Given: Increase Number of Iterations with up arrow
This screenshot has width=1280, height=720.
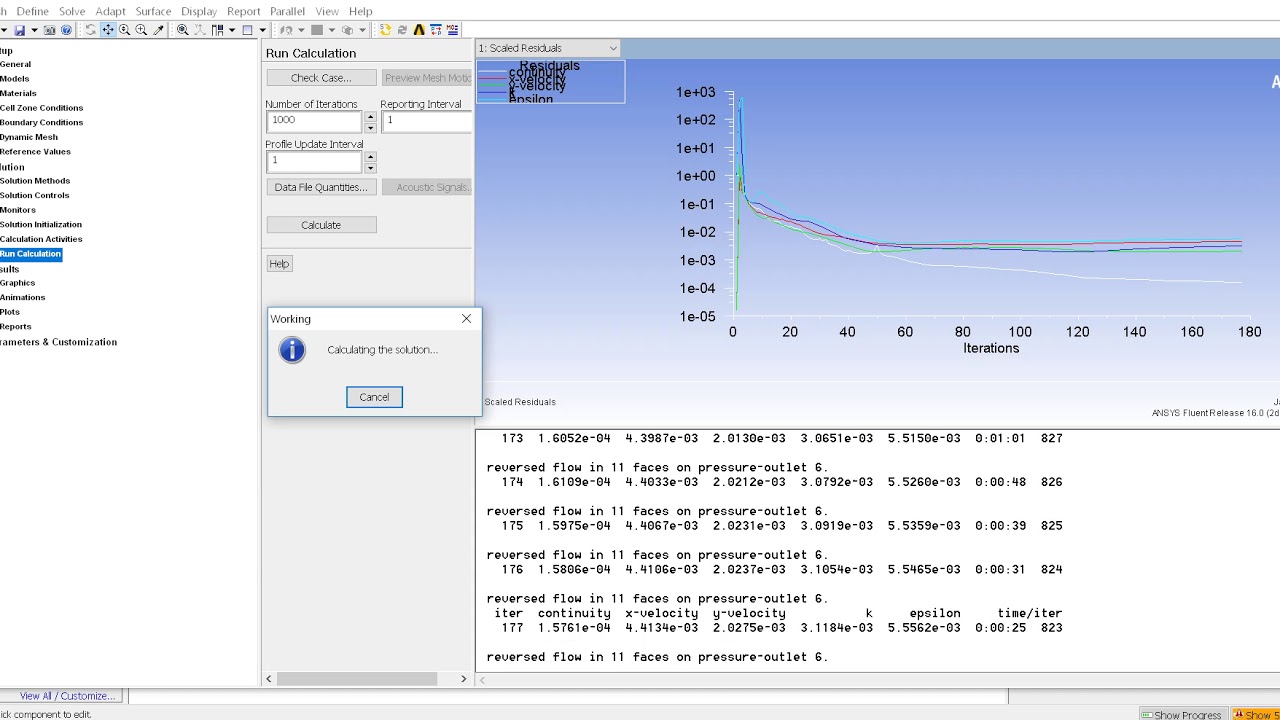Looking at the screenshot, I should [370, 116].
